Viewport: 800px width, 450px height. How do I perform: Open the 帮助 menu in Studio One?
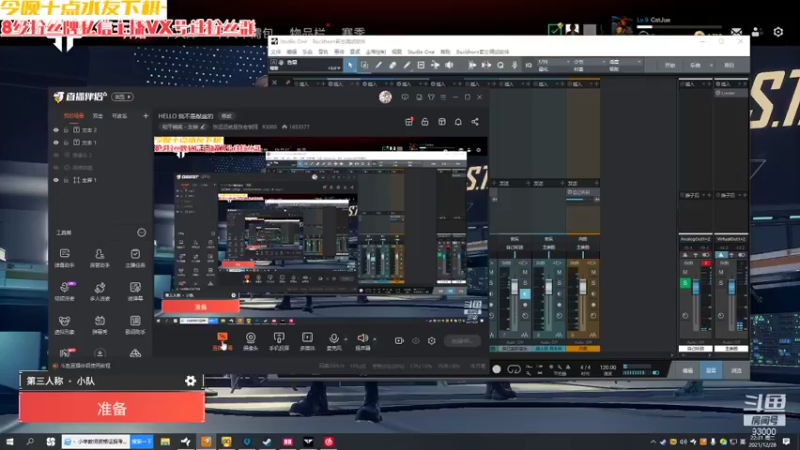pyautogui.click(x=445, y=52)
